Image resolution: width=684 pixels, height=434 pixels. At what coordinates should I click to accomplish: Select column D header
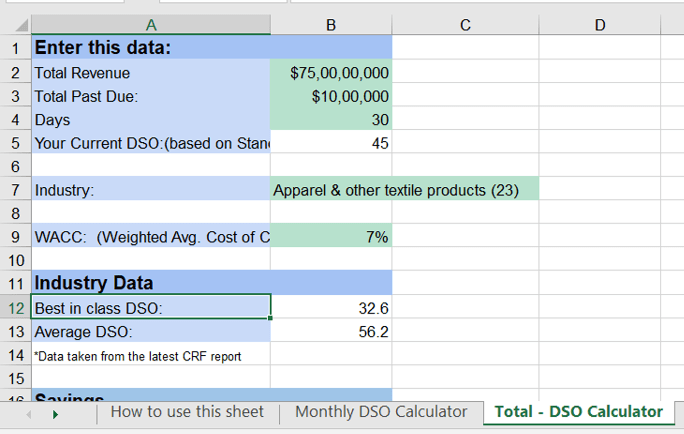tap(600, 25)
